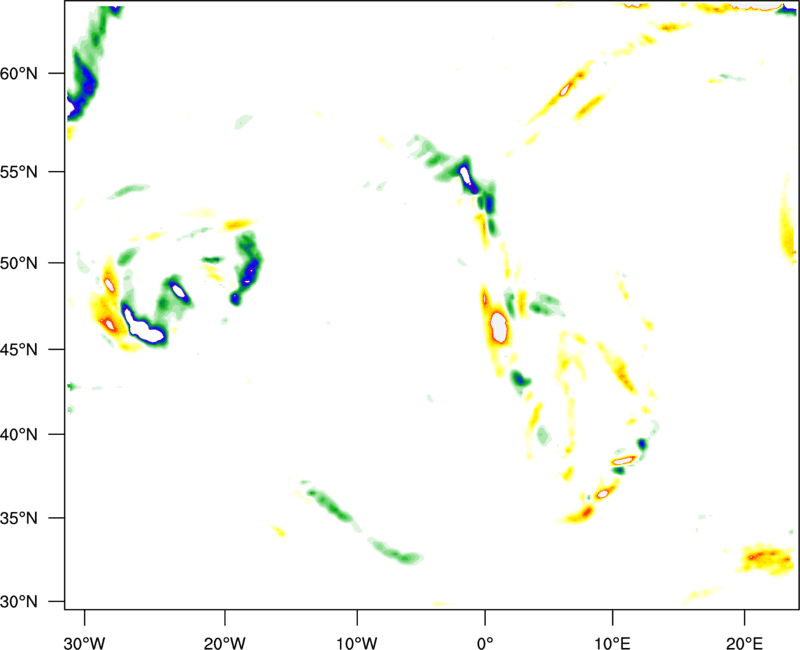This screenshot has width=800, height=650.
Task: Click the 45°N latitude label
Action: click(19, 350)
